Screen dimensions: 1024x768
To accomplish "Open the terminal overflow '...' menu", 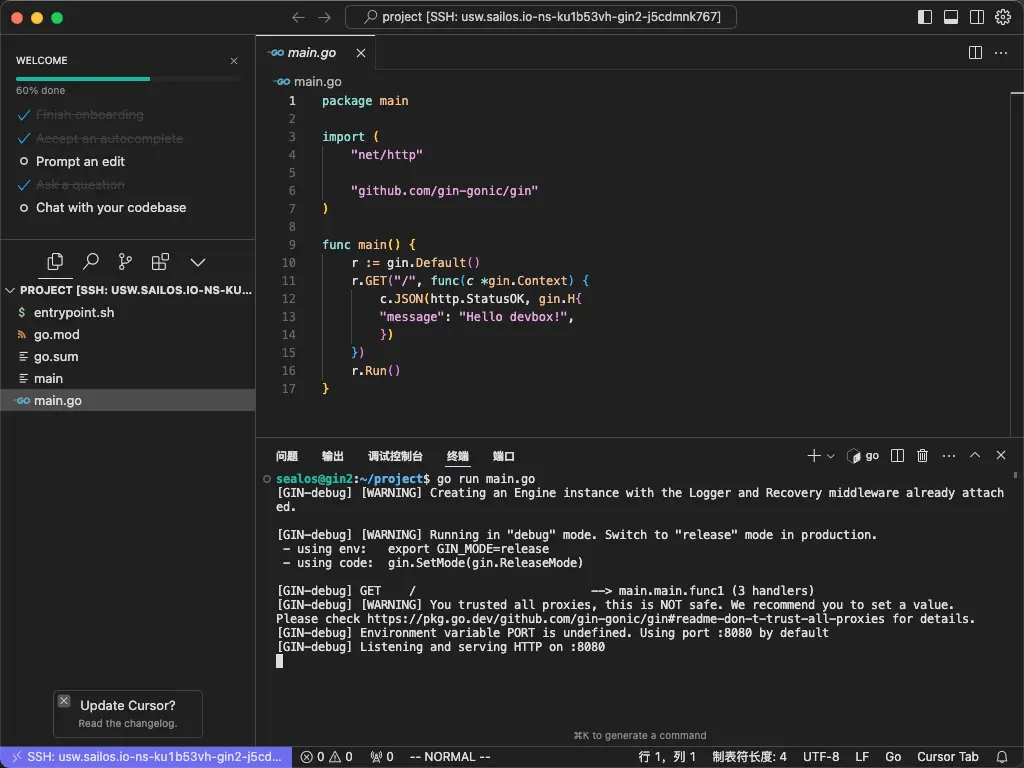I will (948, 455).
